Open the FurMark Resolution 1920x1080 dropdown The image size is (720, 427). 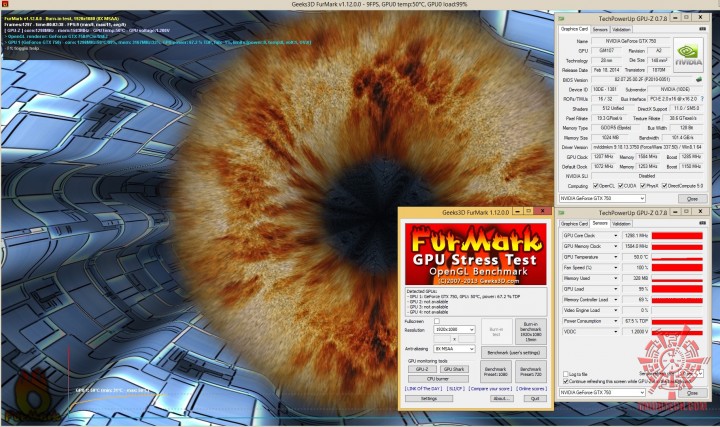454,330
